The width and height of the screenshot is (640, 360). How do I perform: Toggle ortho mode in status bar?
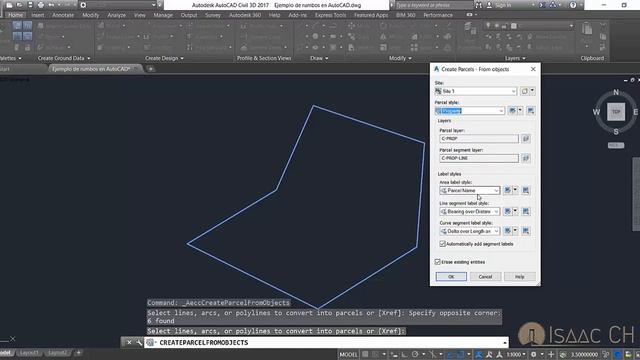tap(404, 354)
